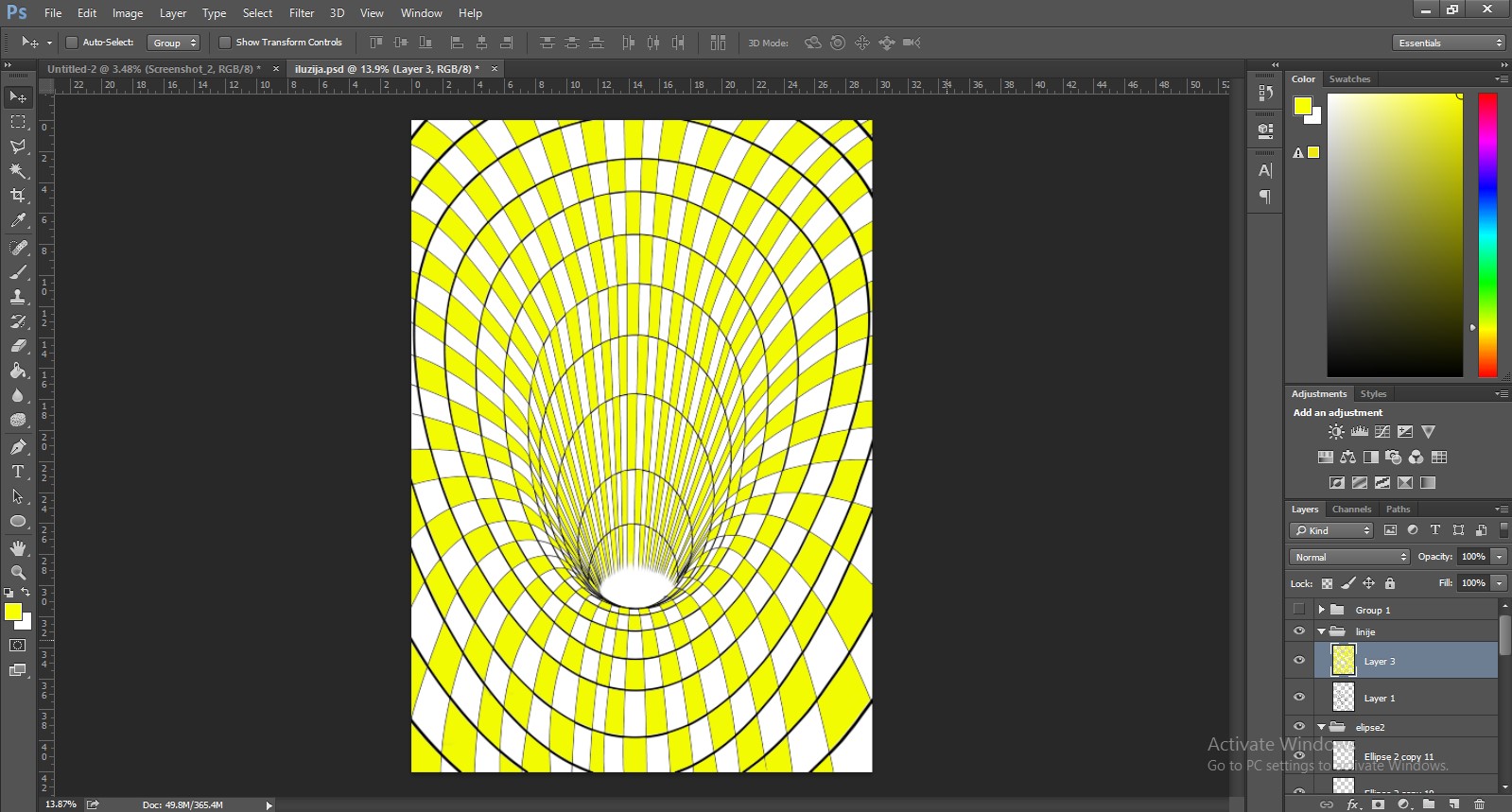Select the Brush tool
Viewport: 1512px width, 812px height.
coord(18,272)
